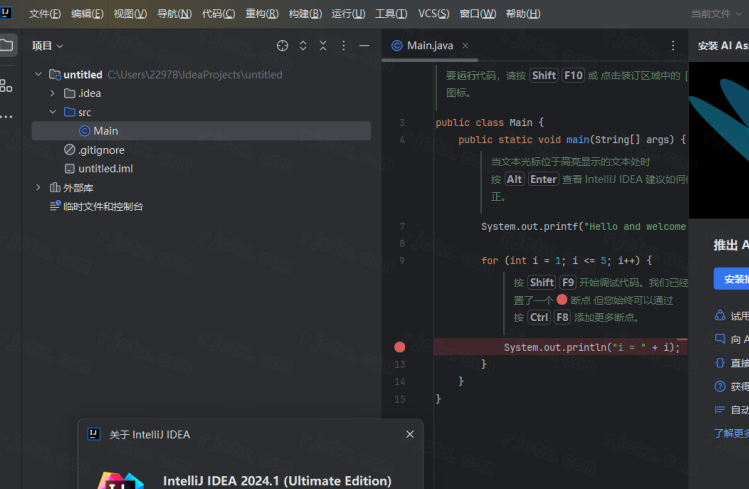Viewport: 749px width, 489px height.
Task: Open the Structure tool window in sidebar
Action: tap(7, 85)
